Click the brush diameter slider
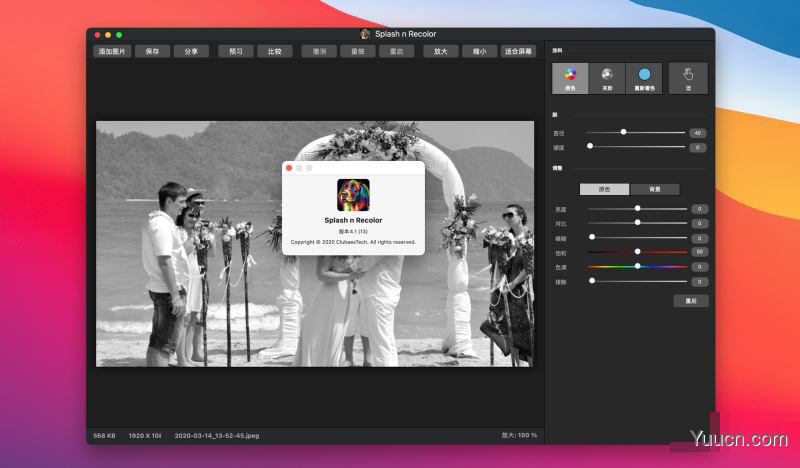Image resolution: width=800 pixels, height=468 pixels. (636, 132)
